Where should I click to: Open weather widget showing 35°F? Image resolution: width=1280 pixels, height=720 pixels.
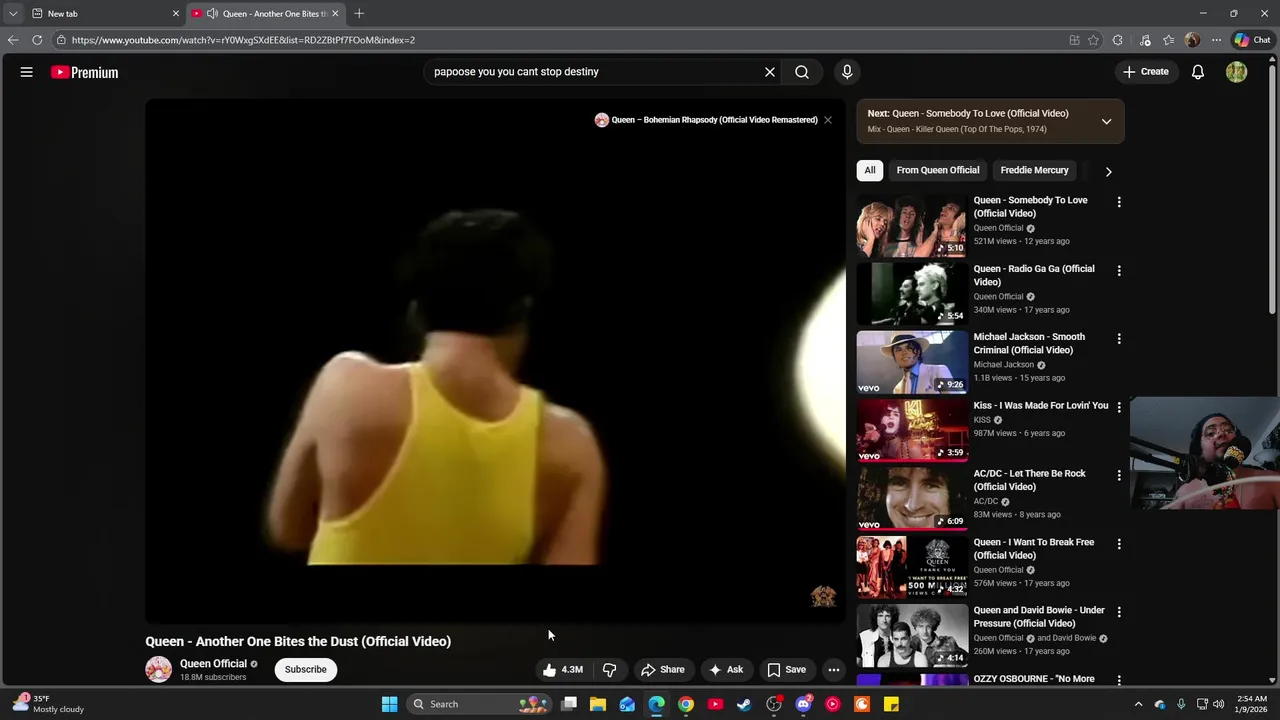[48, 704]
